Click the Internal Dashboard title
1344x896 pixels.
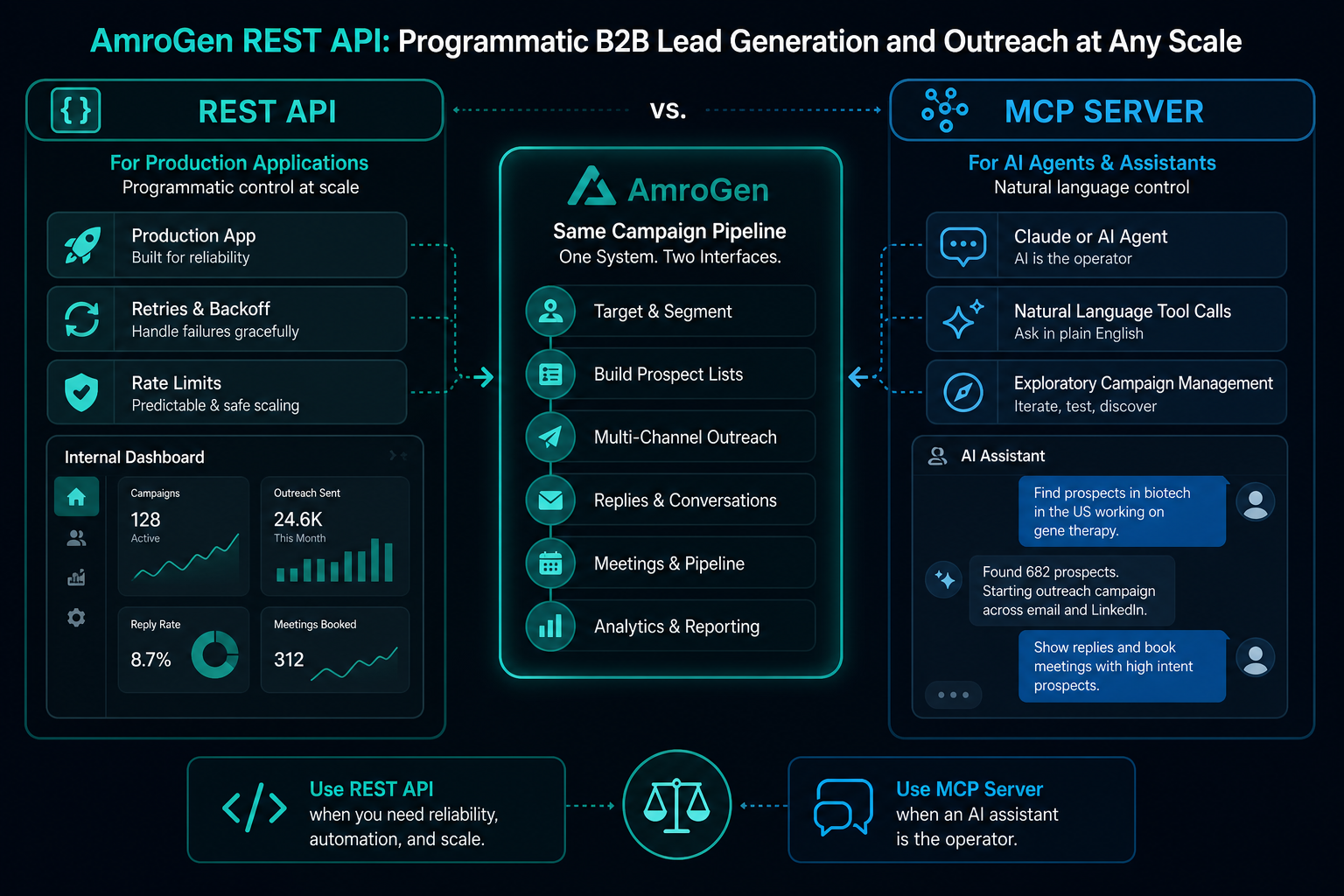click(x=134, y=457)
